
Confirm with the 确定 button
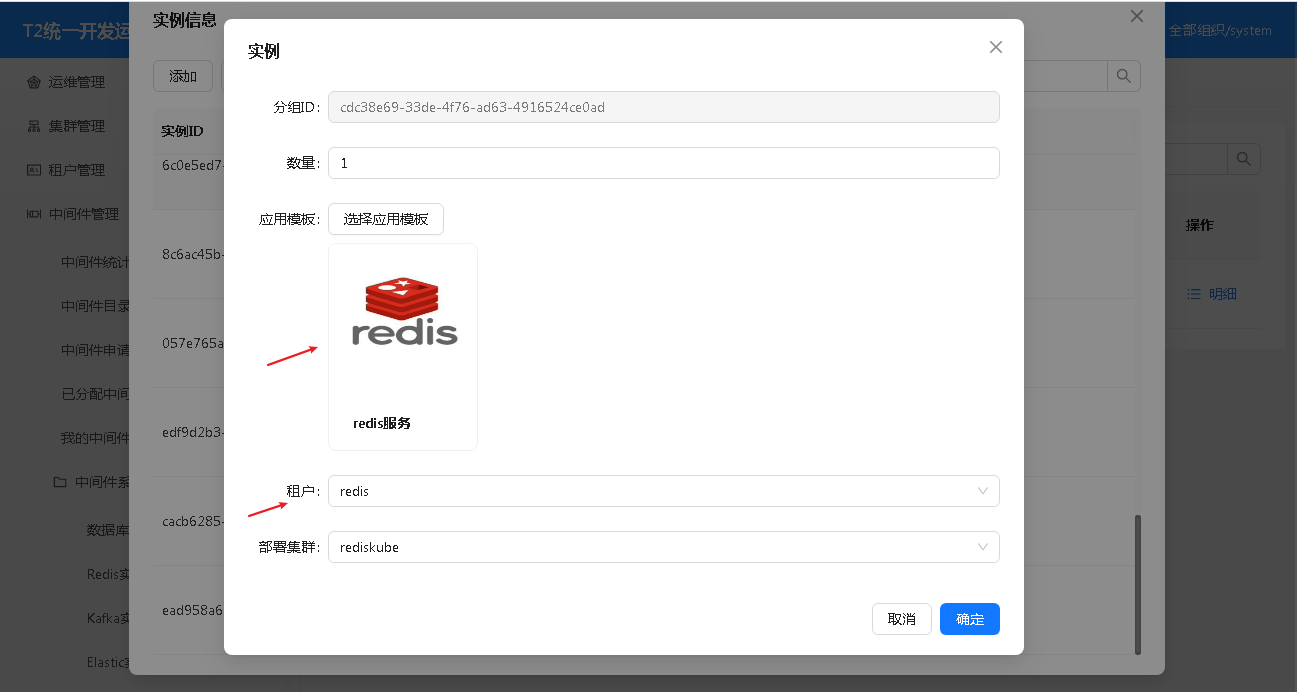[x=970, y=619]
